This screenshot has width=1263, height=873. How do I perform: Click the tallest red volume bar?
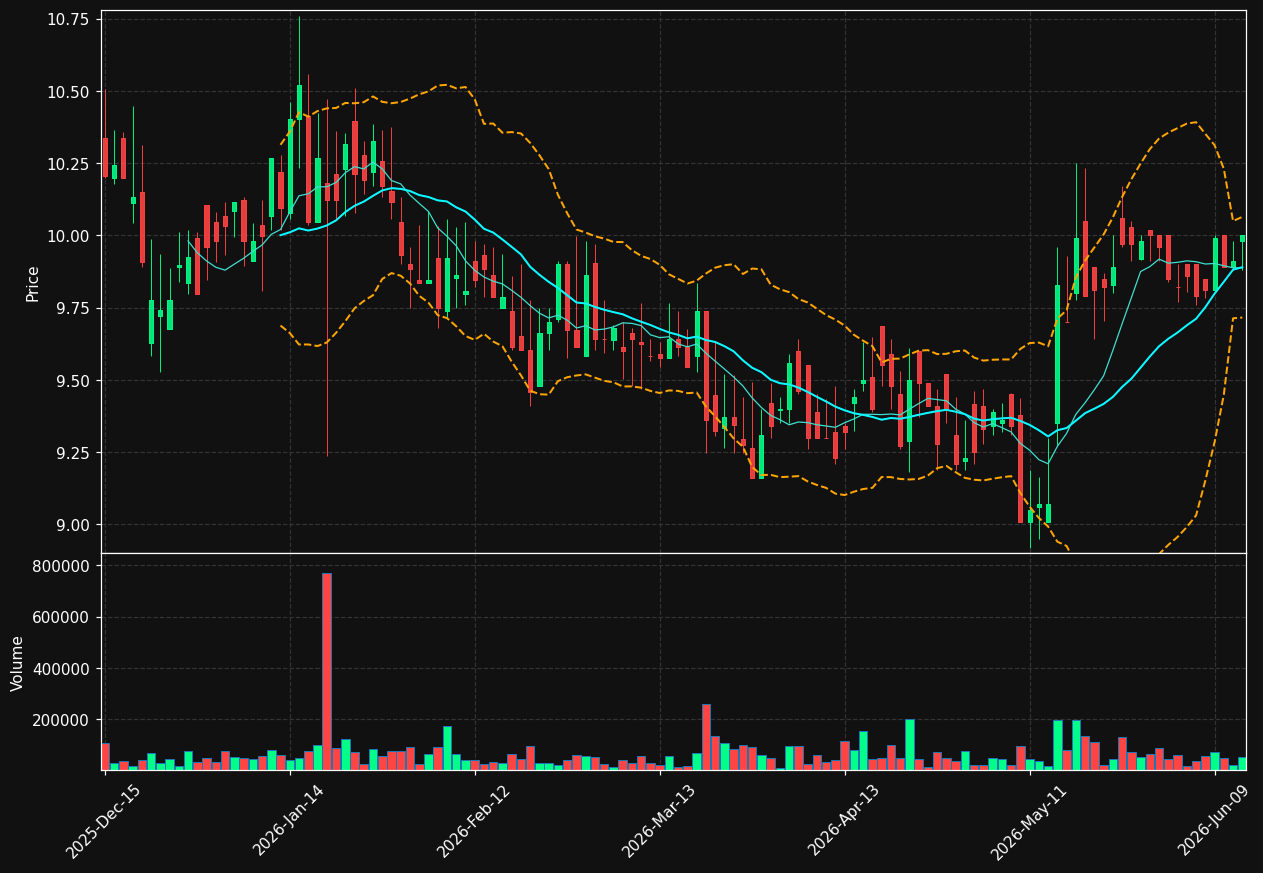[x=327, y=672]
